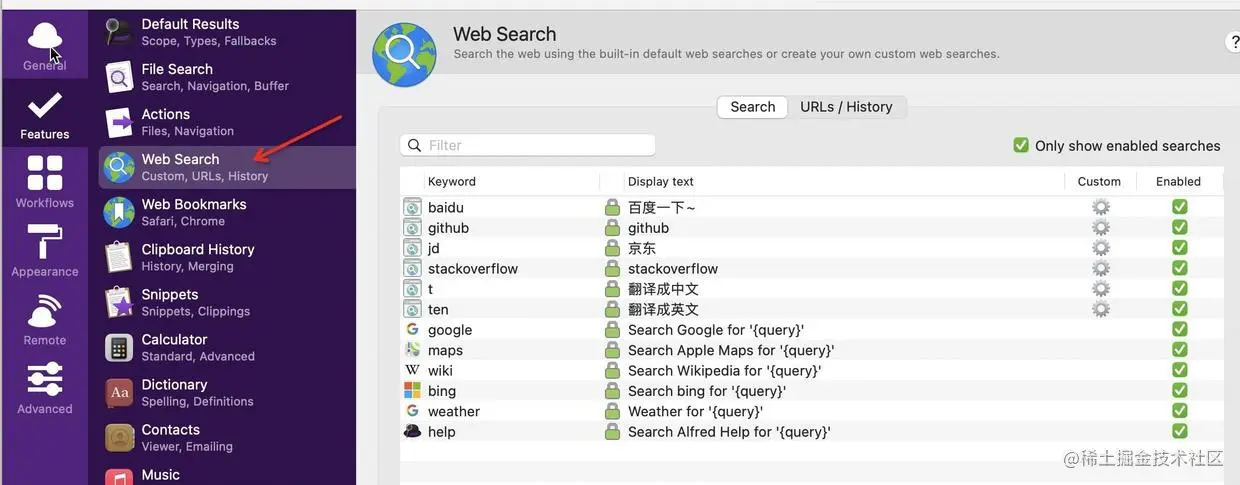
Task: Switch to the URLs / History tab
Action: point(846,107)
